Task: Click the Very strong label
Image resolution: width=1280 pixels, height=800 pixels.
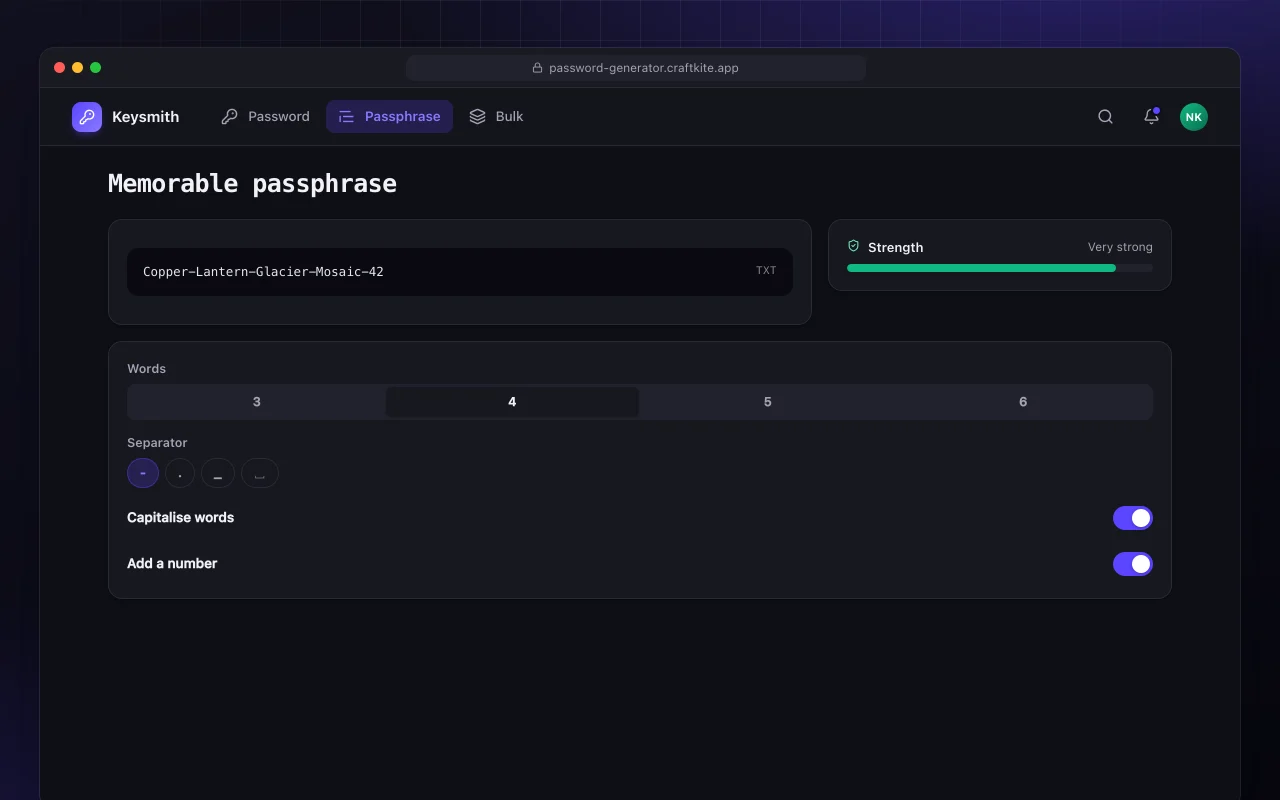Action: [x=1120, y=247]
